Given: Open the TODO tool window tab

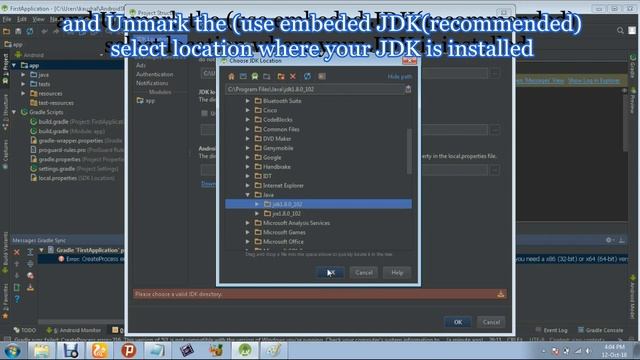Looking at the screenshot, I should point(25,330).
